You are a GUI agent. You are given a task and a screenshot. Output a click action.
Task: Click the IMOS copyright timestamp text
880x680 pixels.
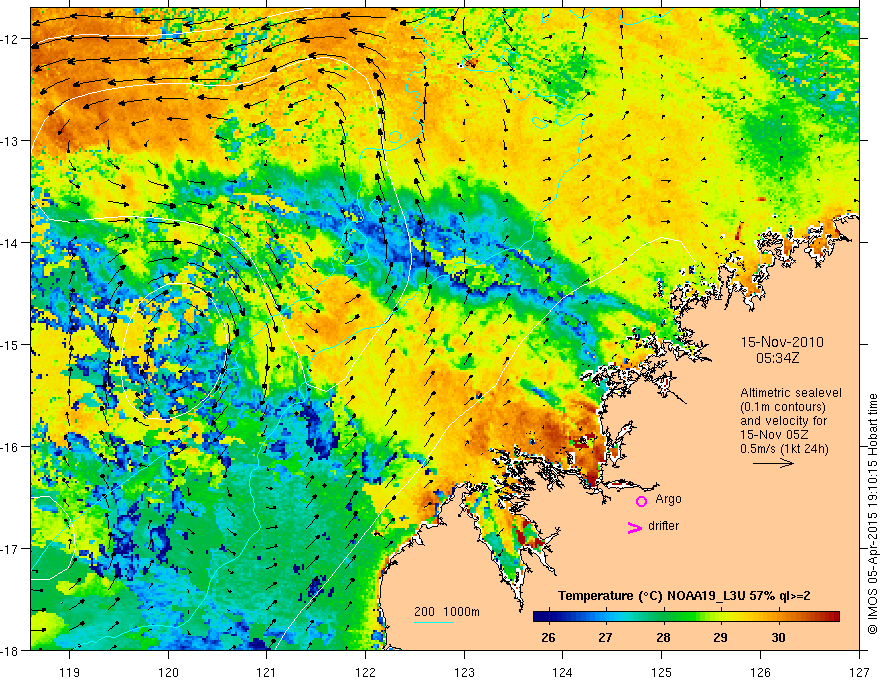(x=872, y=514)
